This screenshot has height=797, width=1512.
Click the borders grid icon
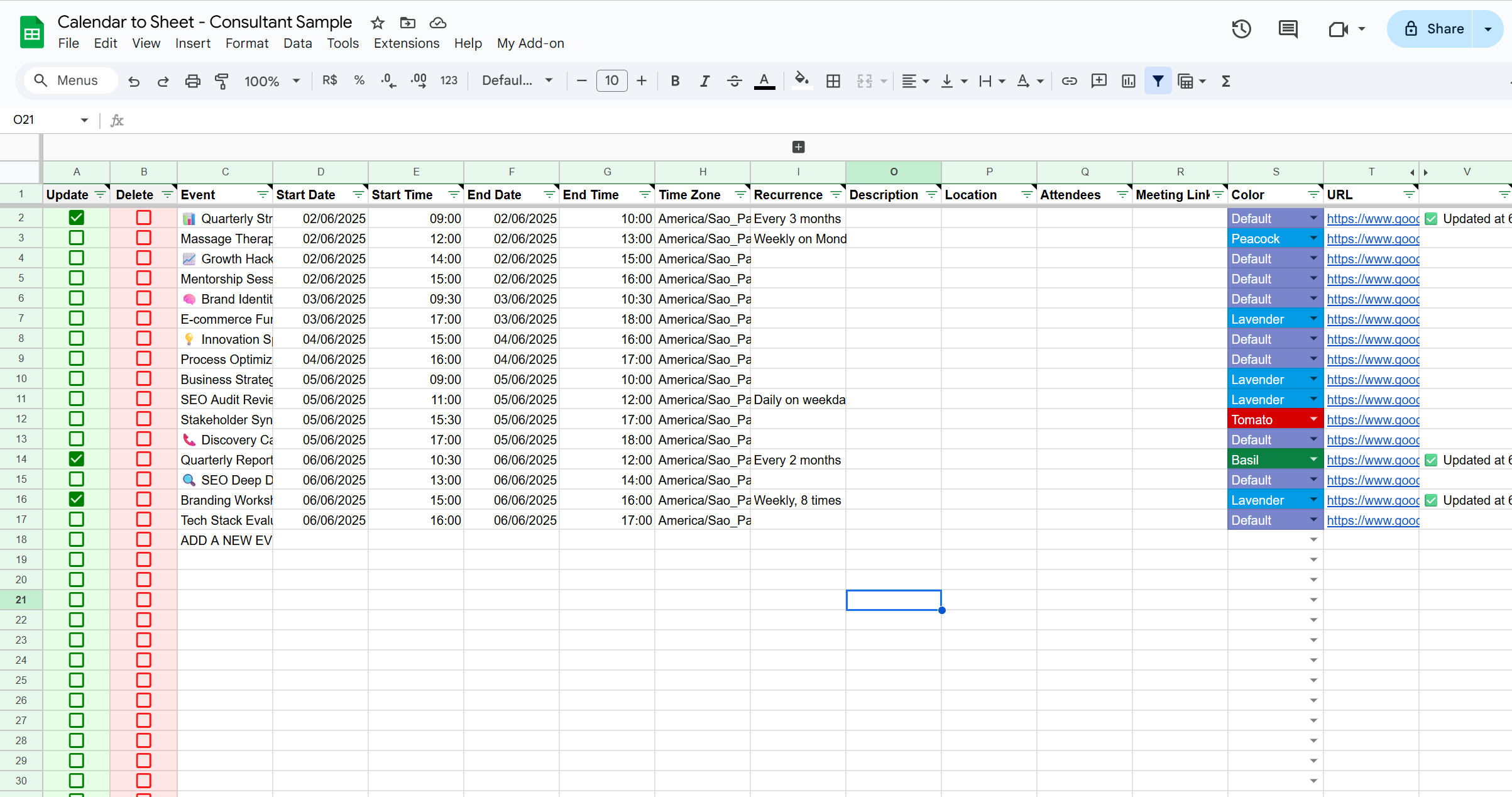[833, 81]
